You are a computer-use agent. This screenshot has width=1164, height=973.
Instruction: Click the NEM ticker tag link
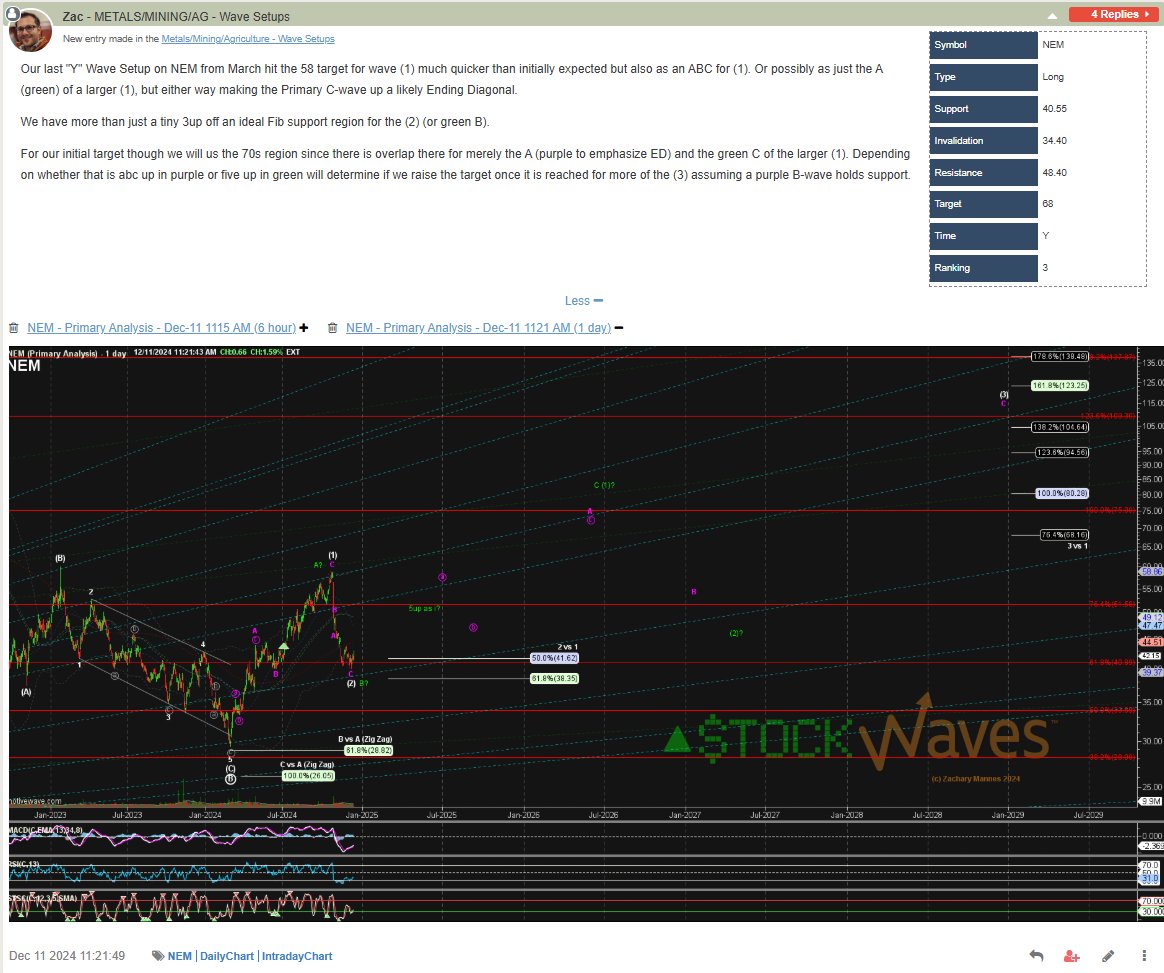point(180,956)
